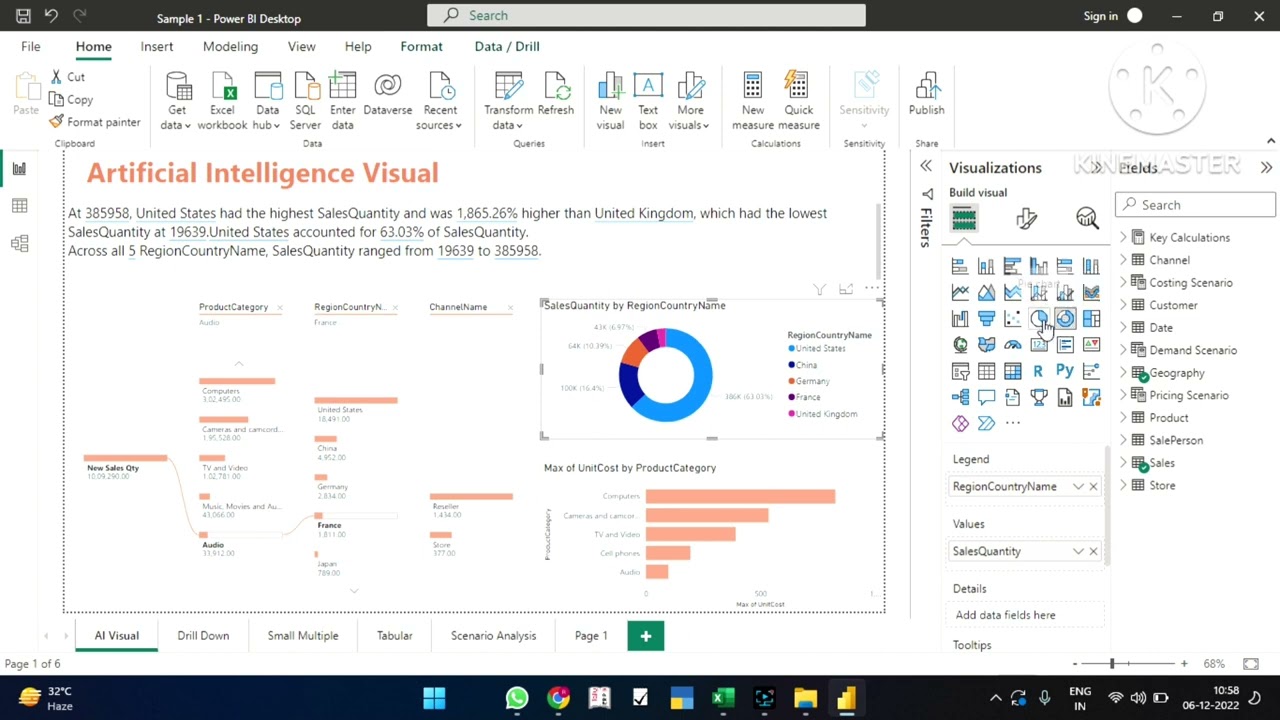Screen dimensions: 1280x720
Task: Click the Quick measure button
Action: (798, 101)
